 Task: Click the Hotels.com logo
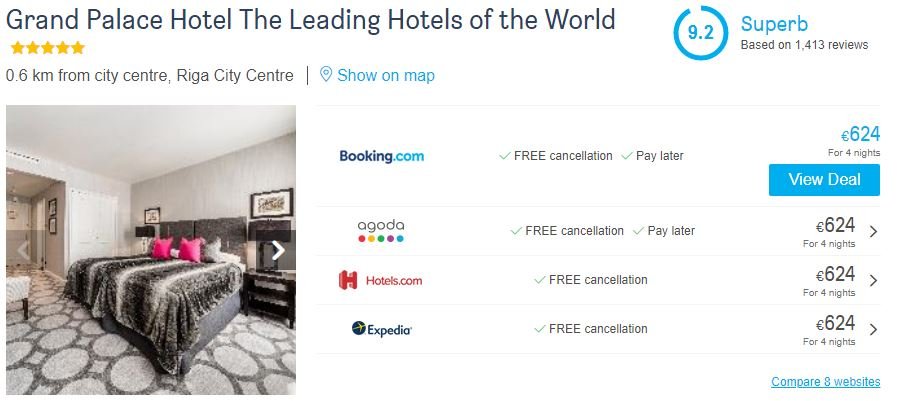[x=380, y=280]
